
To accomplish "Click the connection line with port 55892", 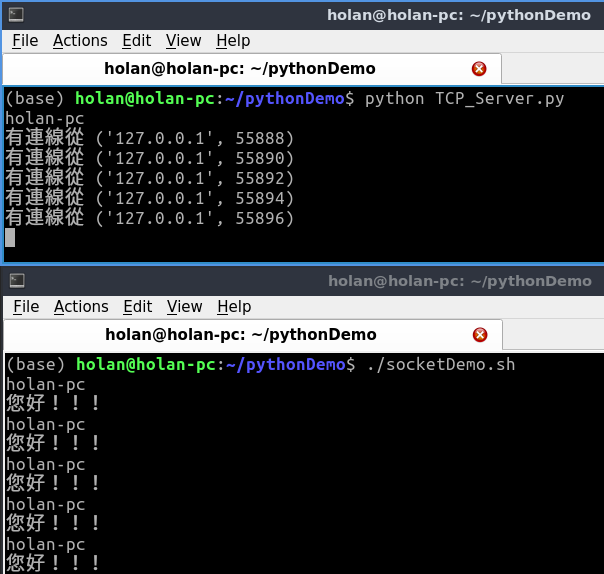I will tap(149, 178).
